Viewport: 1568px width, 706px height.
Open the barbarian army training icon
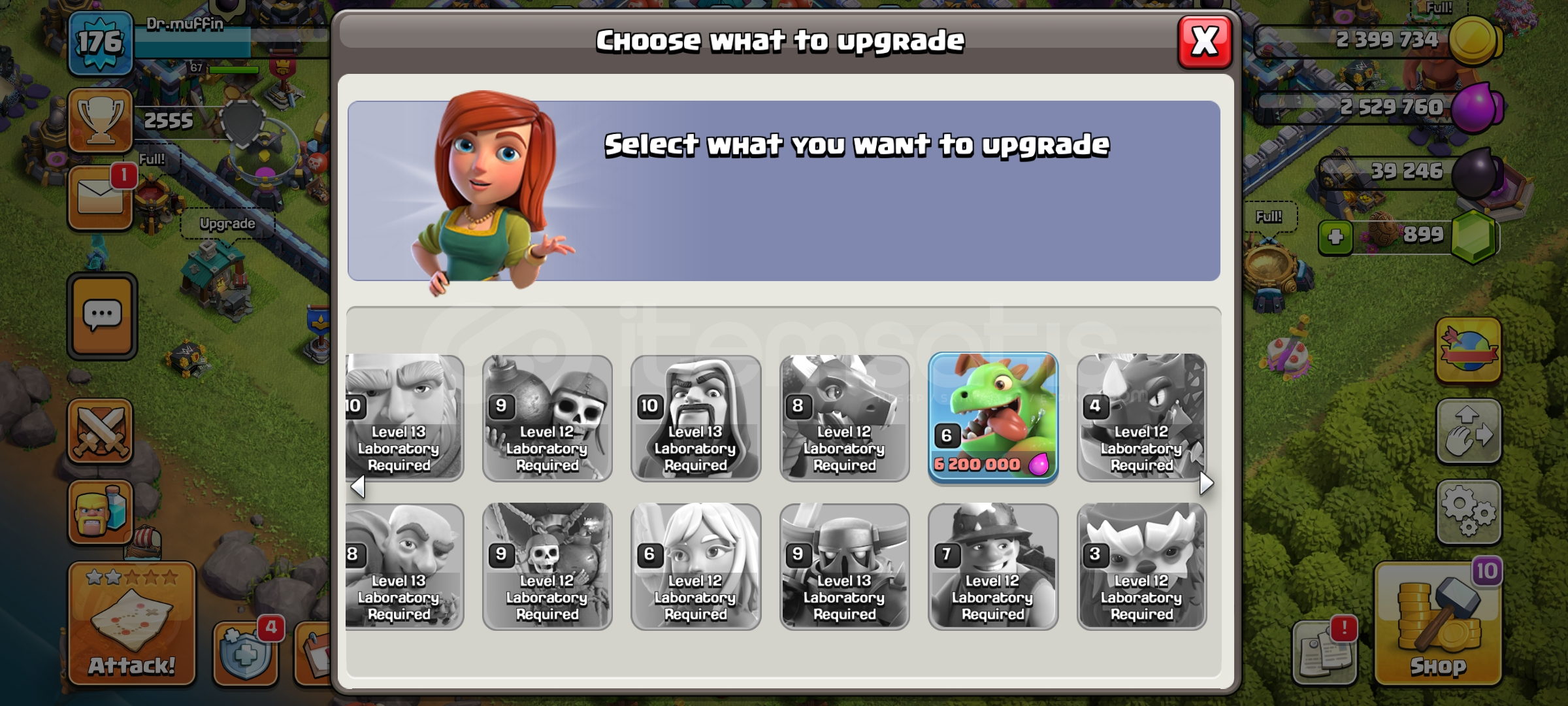tap(101, 513)
